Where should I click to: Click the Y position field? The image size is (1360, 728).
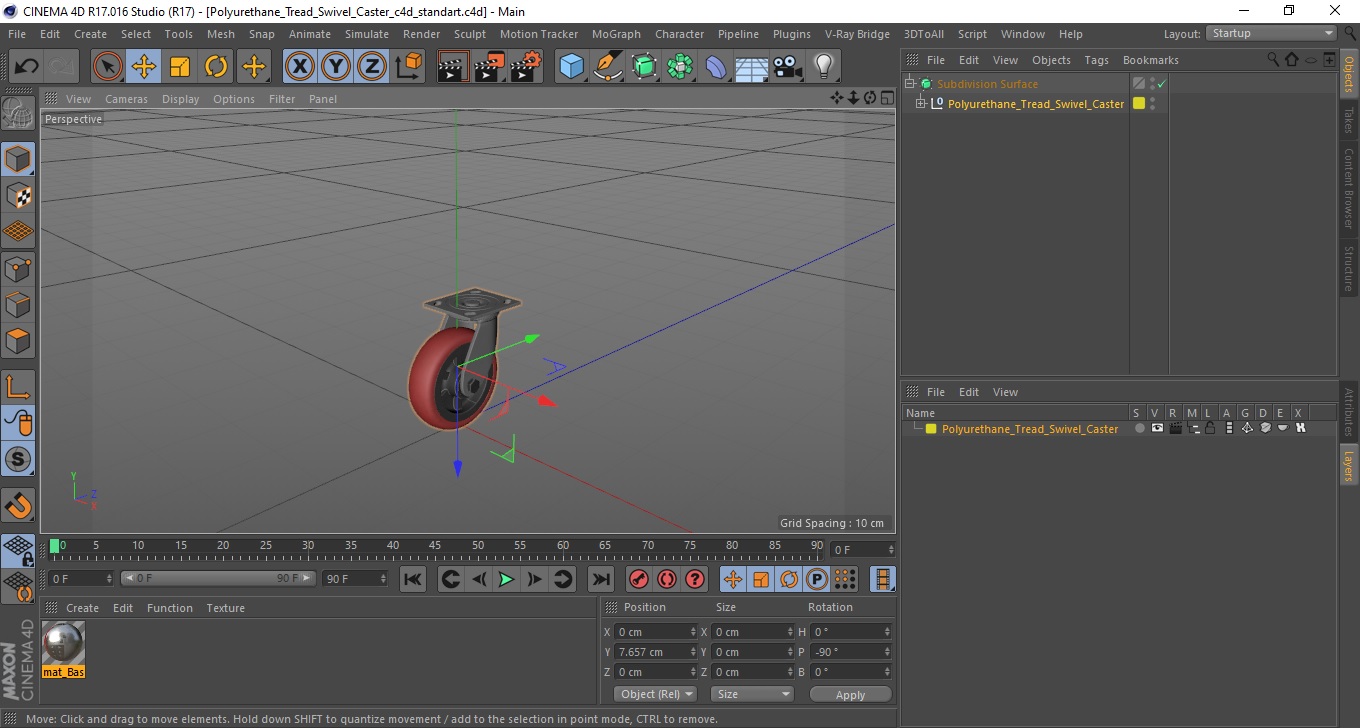[x=655, y=652]
